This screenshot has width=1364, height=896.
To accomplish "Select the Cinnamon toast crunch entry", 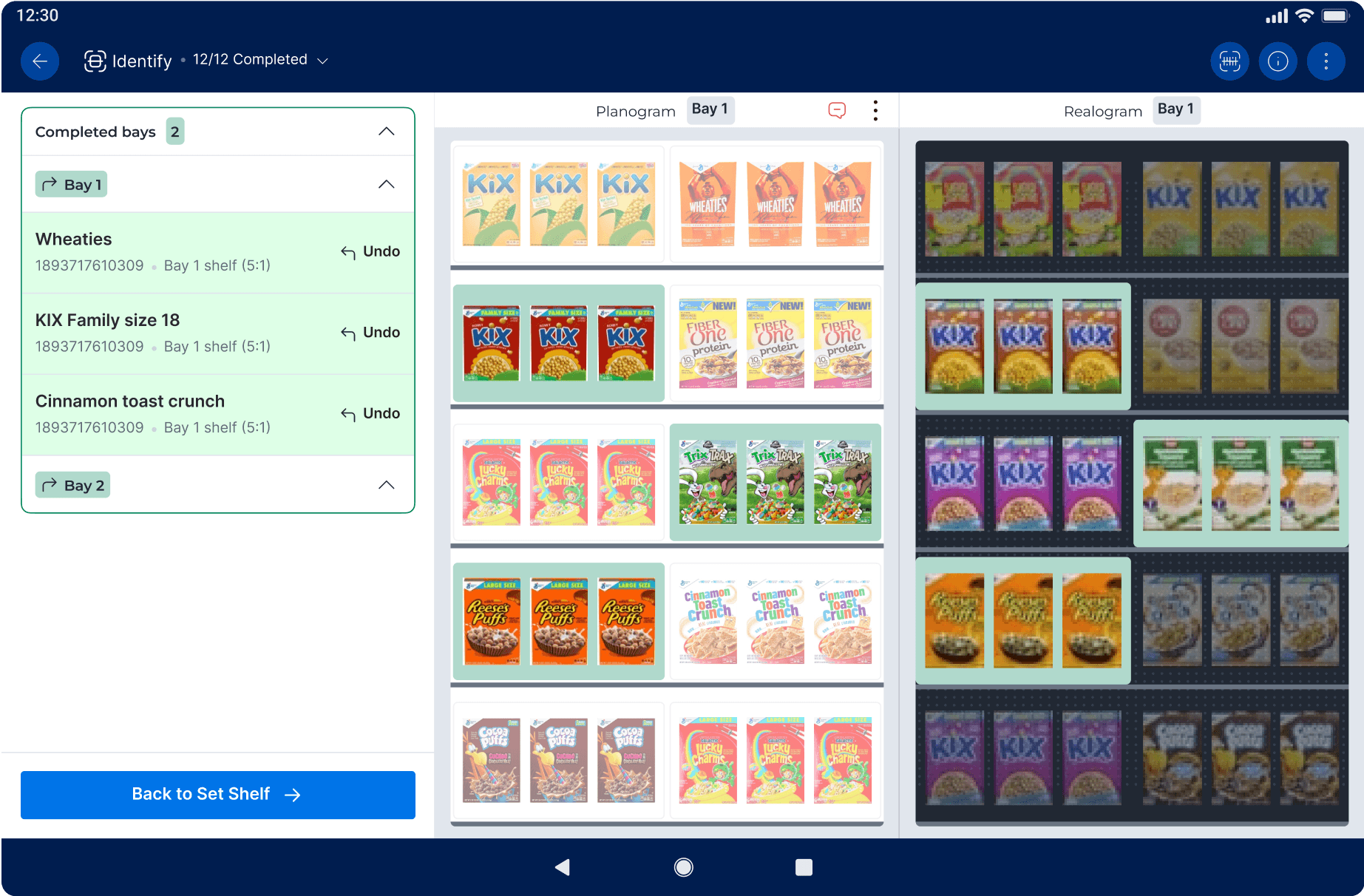I will (218, 415).
